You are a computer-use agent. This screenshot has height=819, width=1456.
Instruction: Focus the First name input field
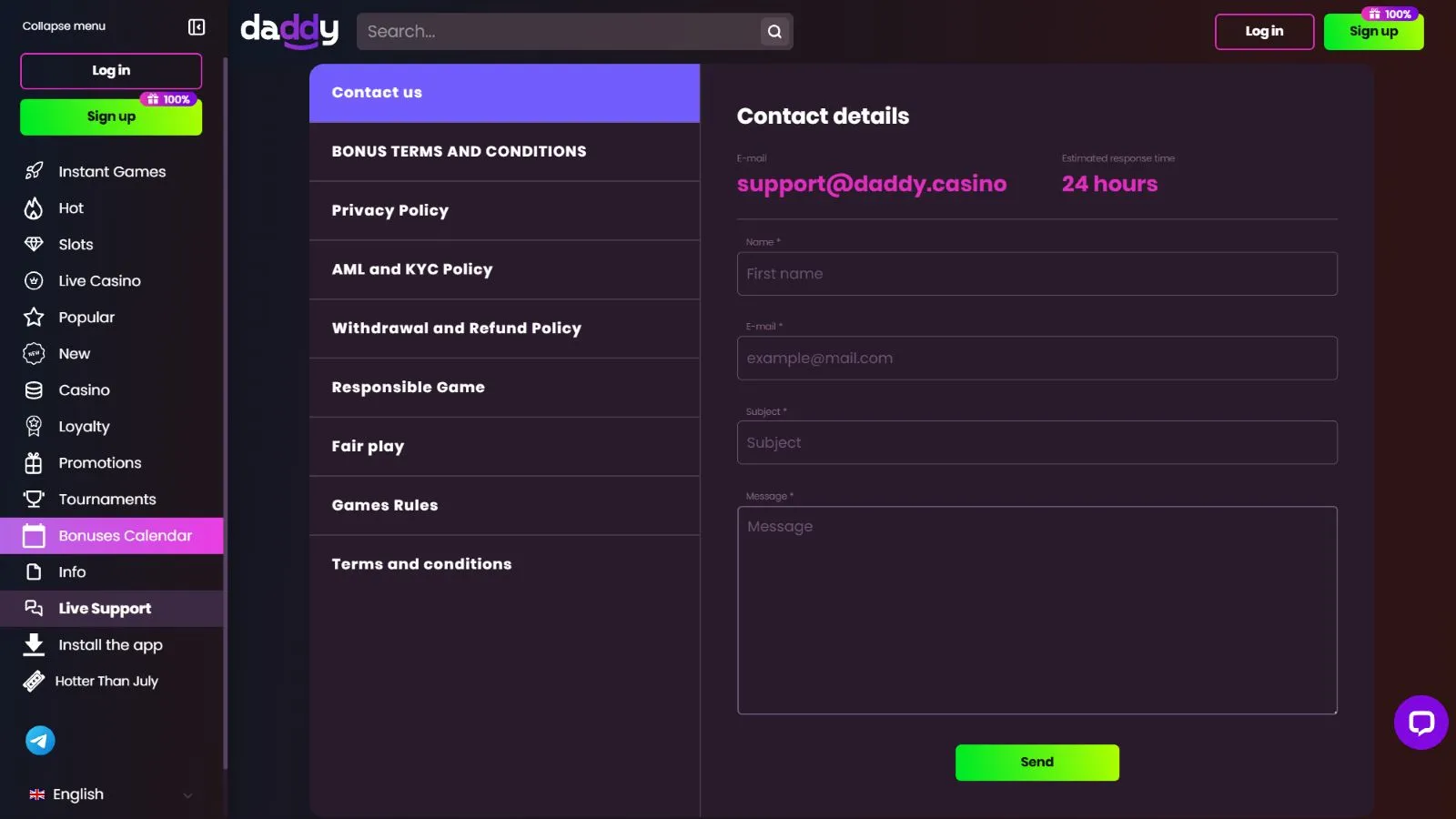(1036, 274)
